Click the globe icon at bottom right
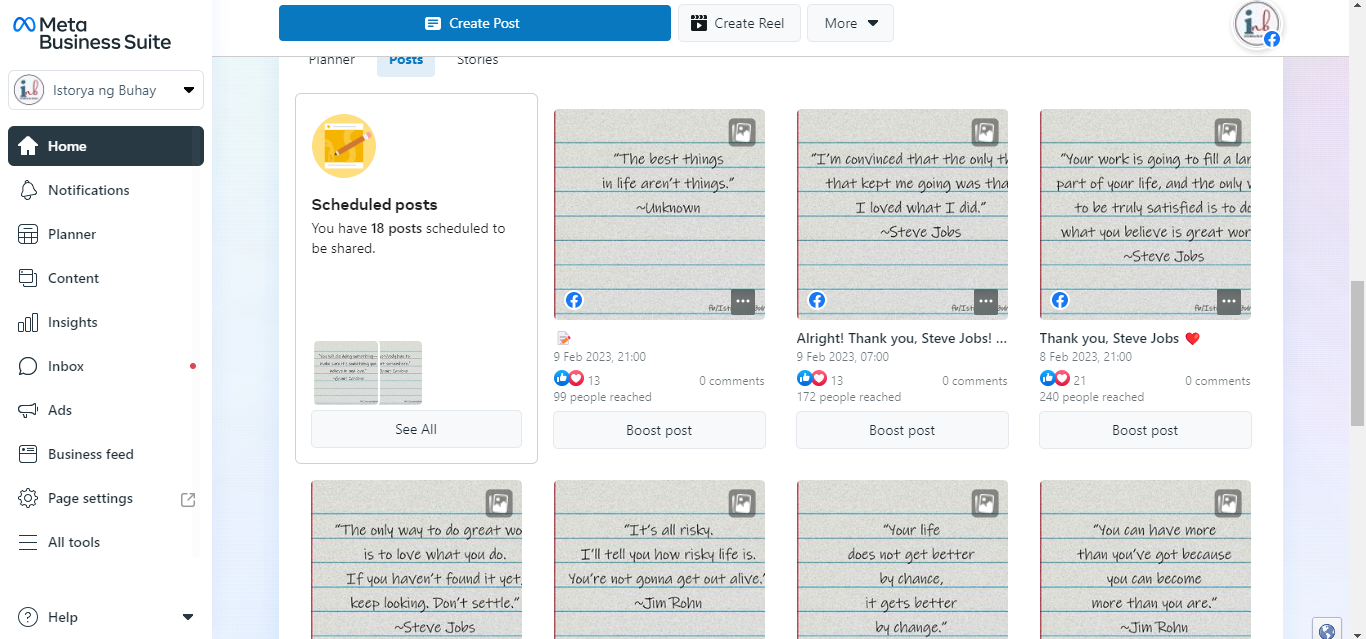1366x639 pixels. pyautogui.click(x=1327, y=630)
